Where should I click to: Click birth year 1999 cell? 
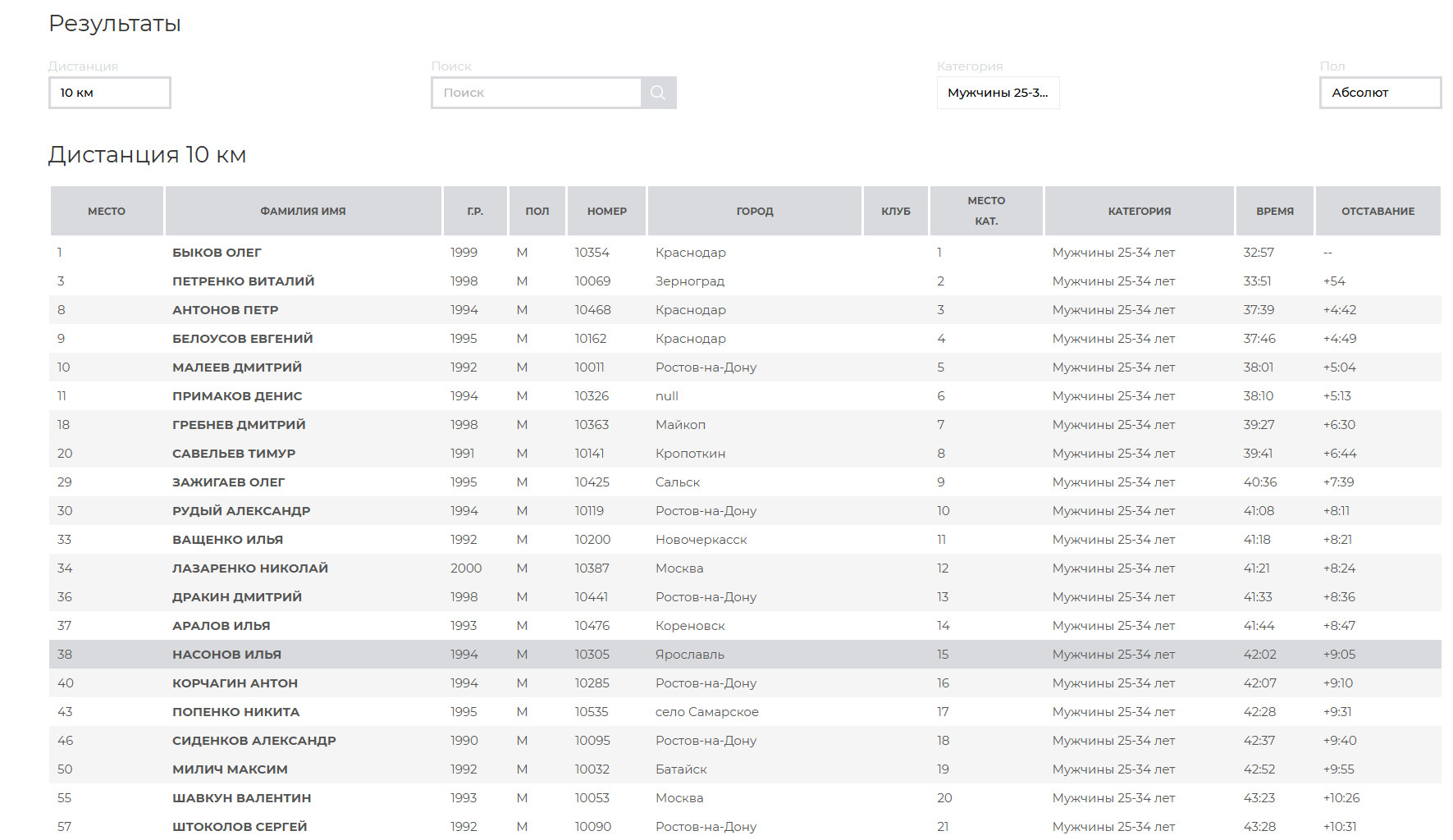click(x=464, y=253)
